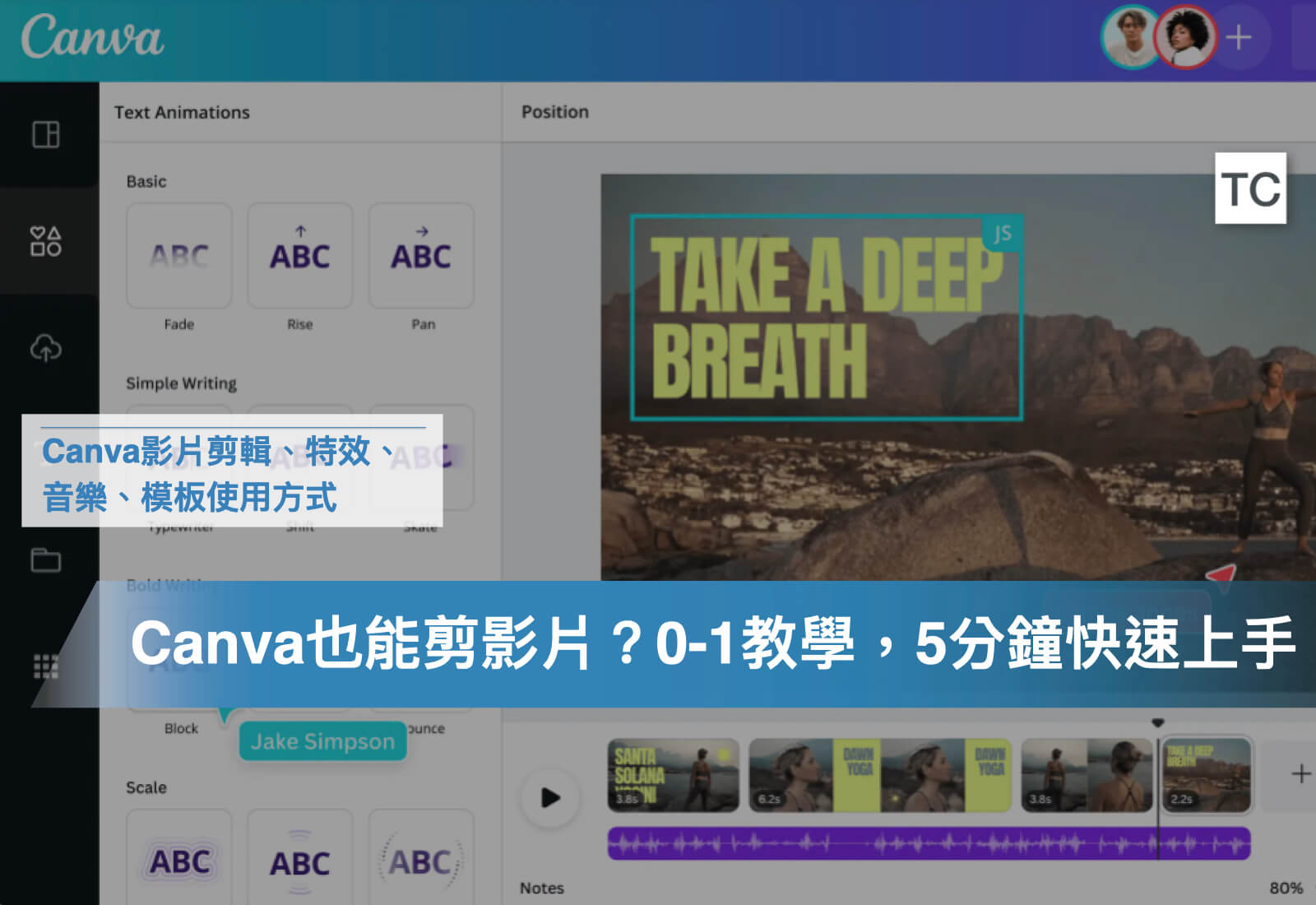Click the Block animation label
The width and height of the screenshot is (1316, 905).
coord(181,728)
